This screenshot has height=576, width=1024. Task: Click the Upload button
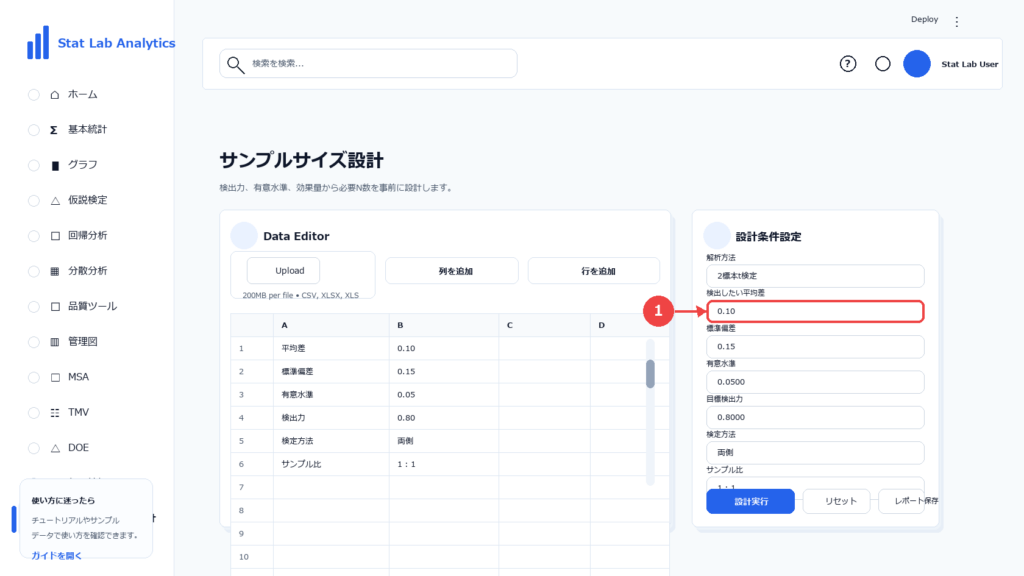283,270
